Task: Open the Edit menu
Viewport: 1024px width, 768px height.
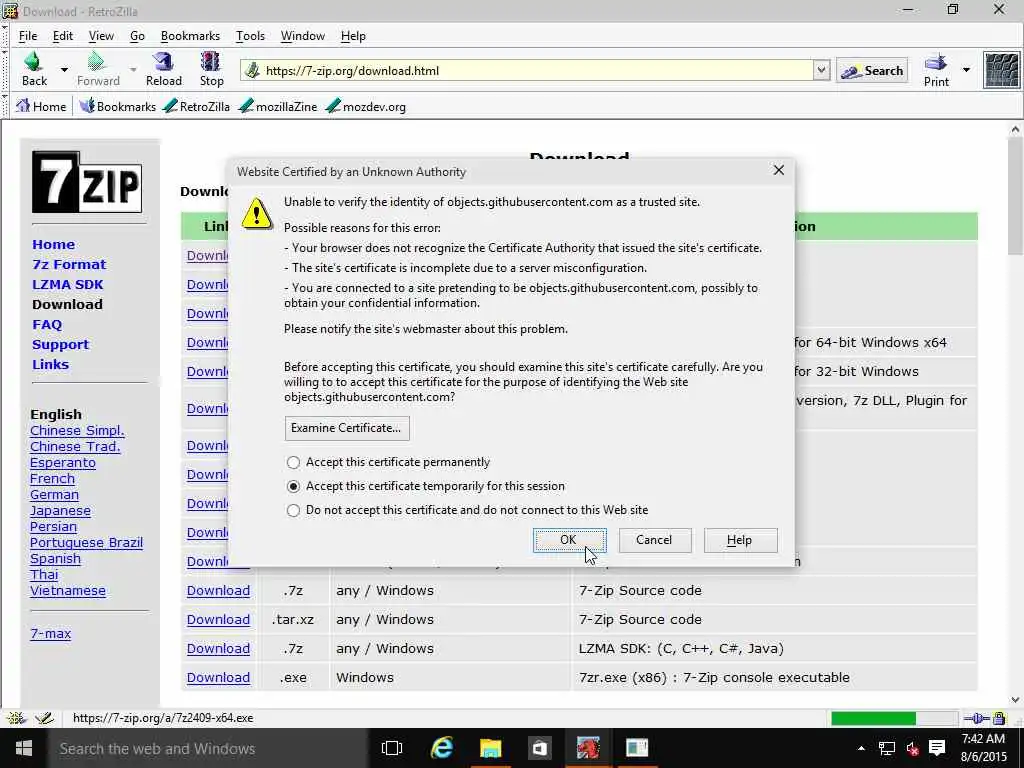Action: click(63, 36)
